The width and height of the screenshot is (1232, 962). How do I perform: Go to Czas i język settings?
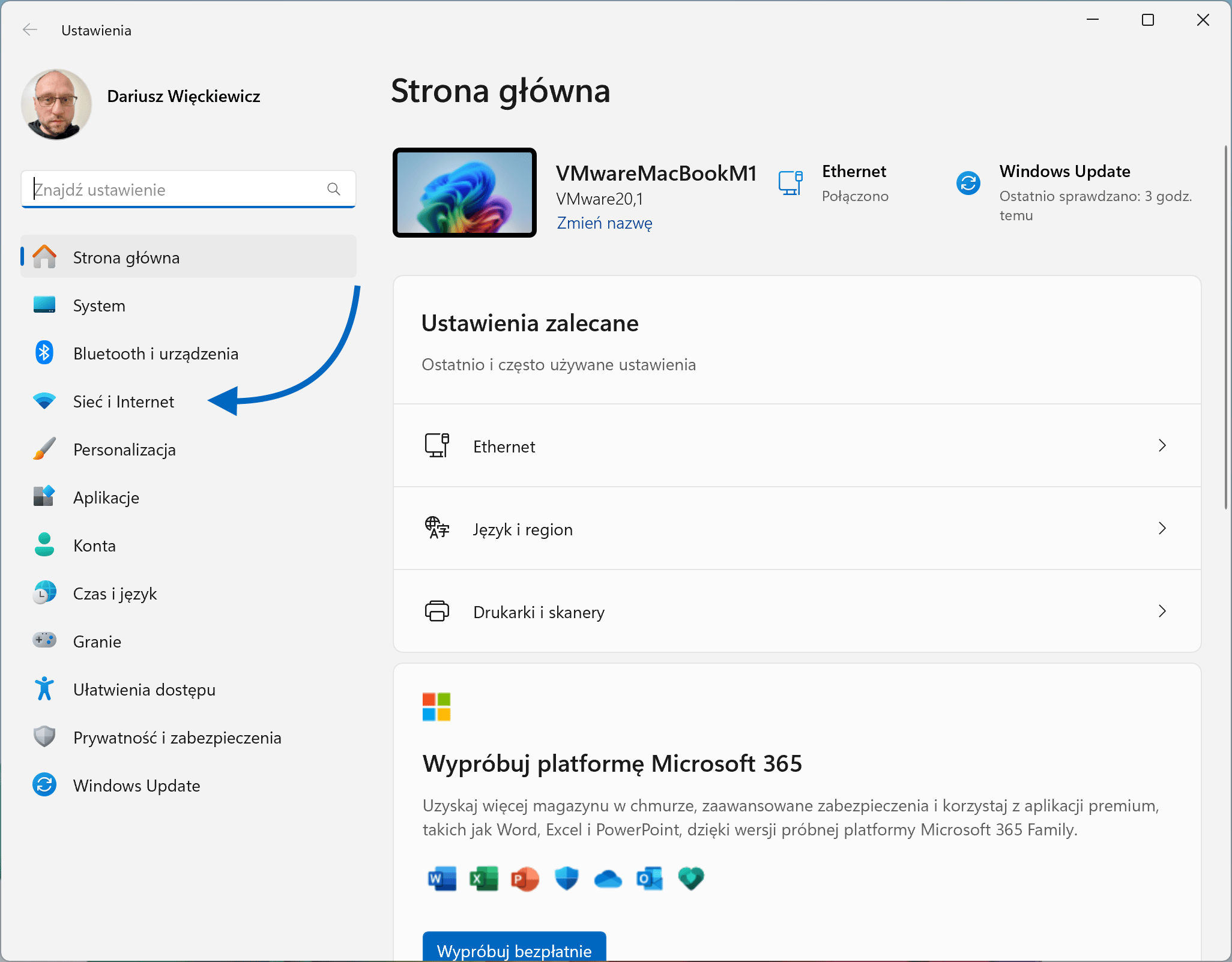[x=189, y=593]
